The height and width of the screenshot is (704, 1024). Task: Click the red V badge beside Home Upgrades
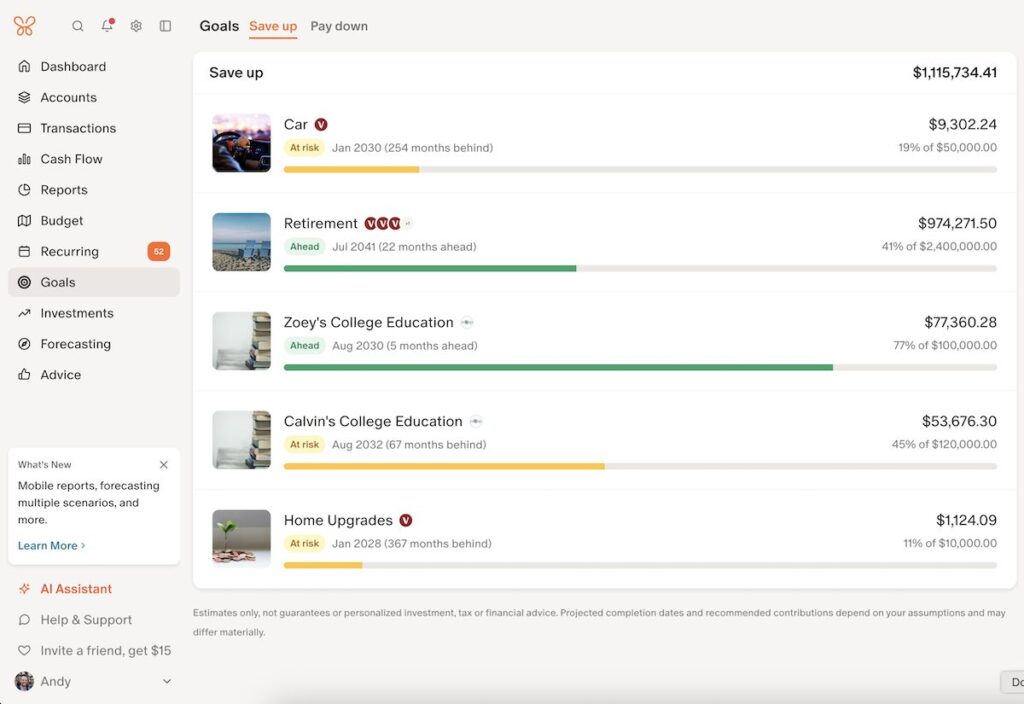[406, 520]
